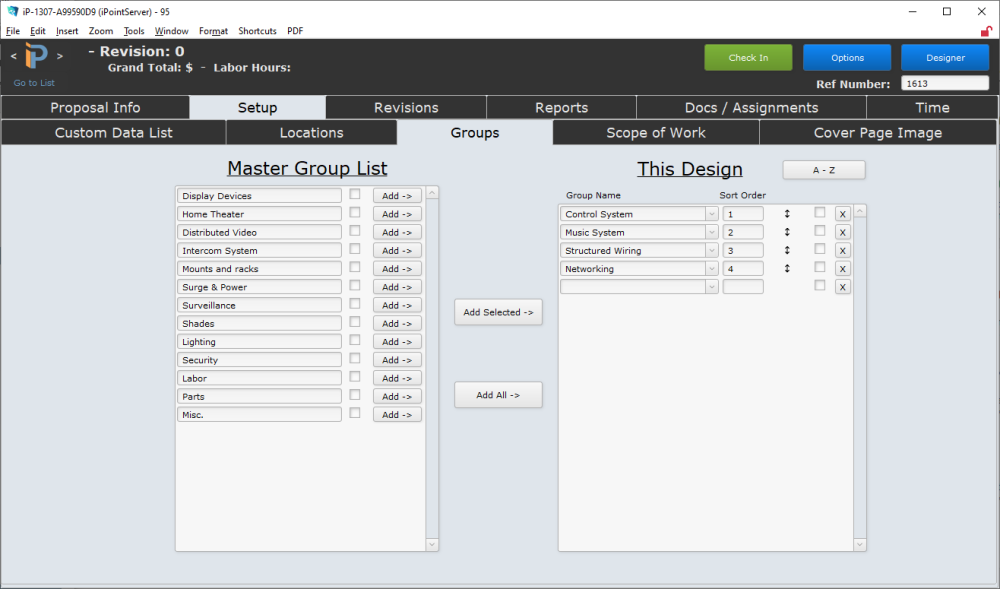Click This Design list scroll-up arrow
Image resolution: width=1000 pixels, height=589 pixels.
tap(860, 211)
